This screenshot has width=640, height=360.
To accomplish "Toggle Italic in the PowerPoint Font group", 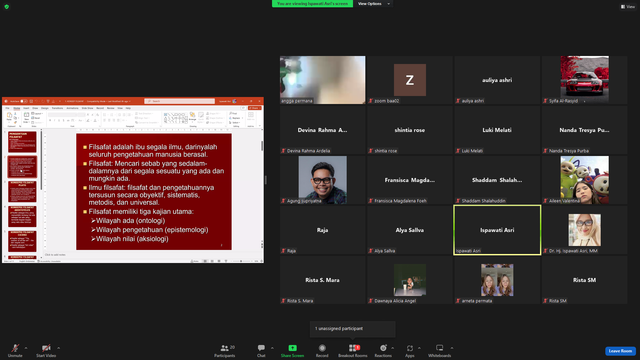I will point(54,120).
